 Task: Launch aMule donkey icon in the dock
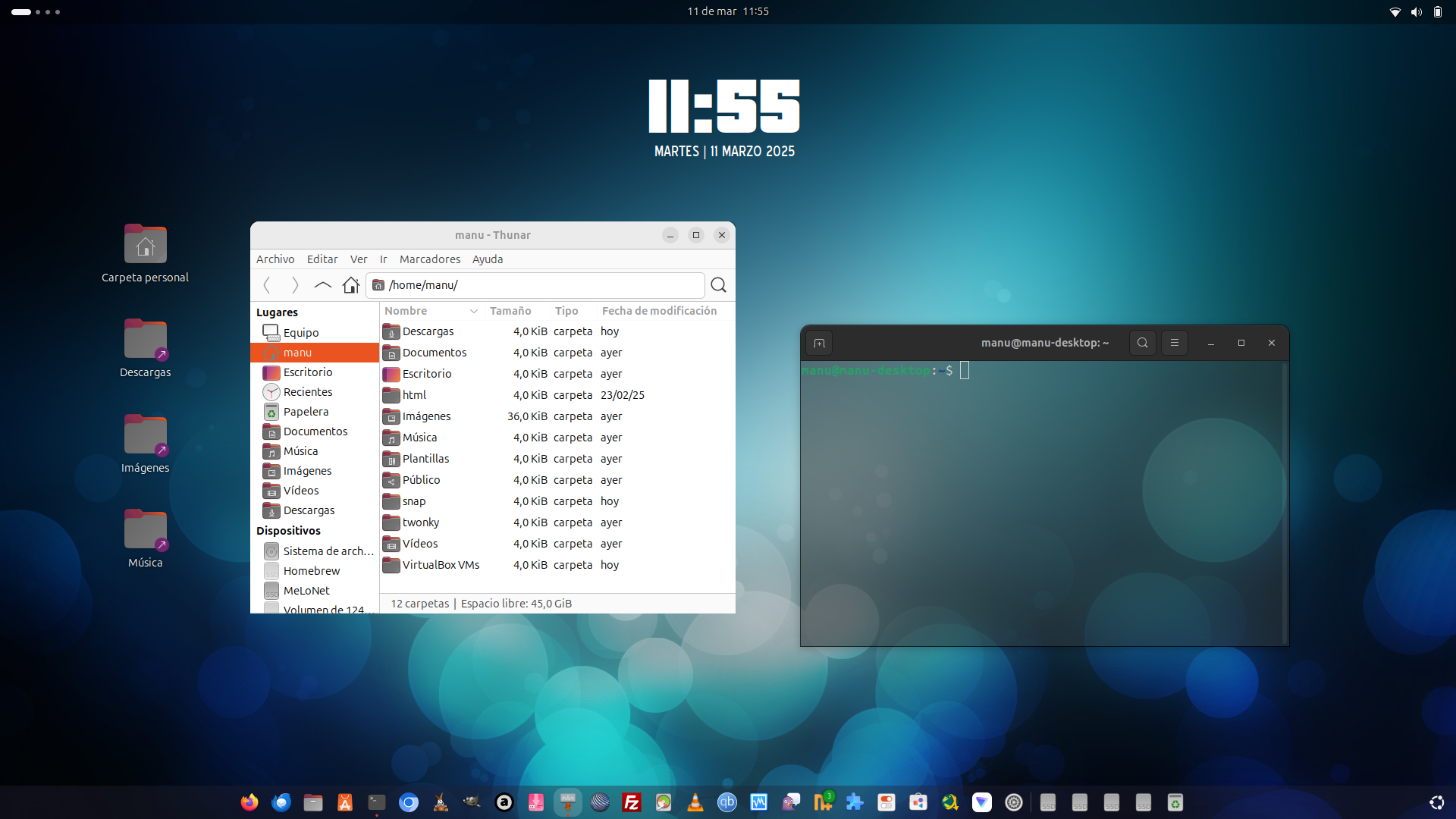tap(441, 802)
